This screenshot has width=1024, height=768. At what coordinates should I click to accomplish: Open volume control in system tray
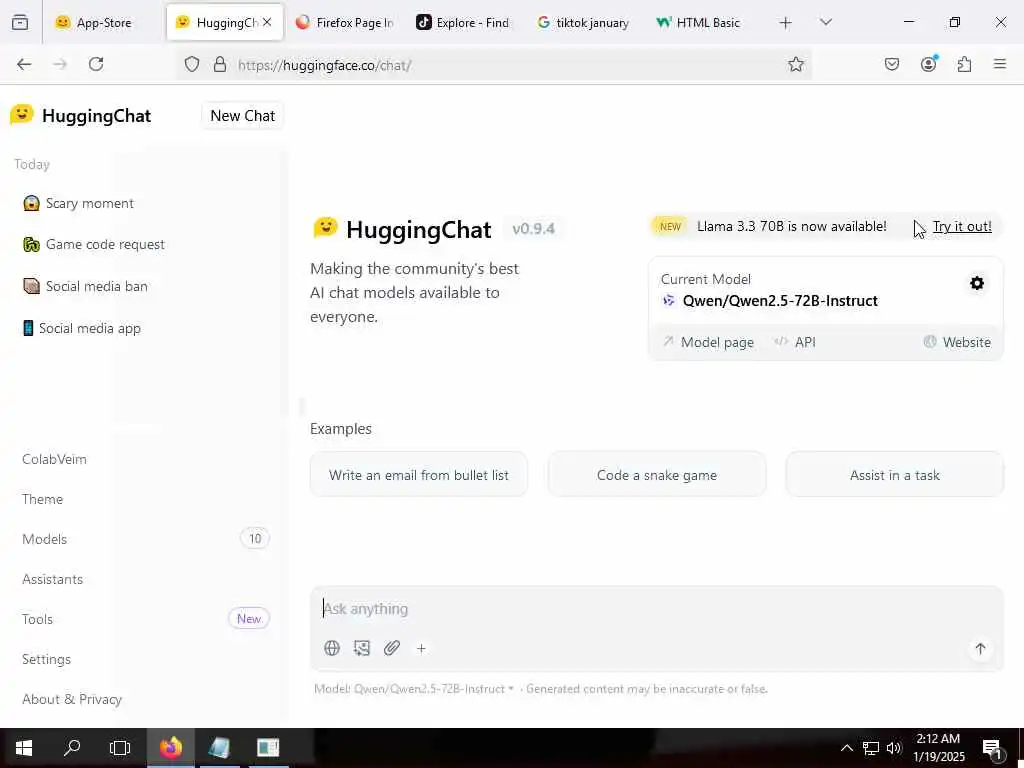[x=894, y=748]
